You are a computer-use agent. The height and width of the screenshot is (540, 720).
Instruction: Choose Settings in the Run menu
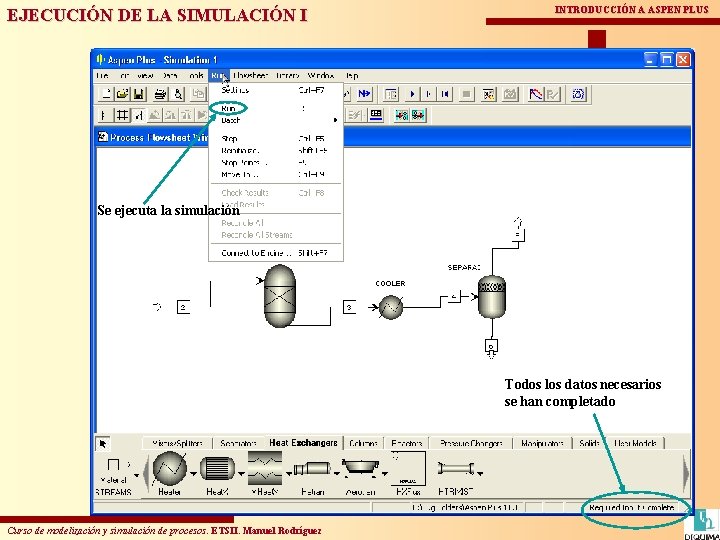point(276,90)
